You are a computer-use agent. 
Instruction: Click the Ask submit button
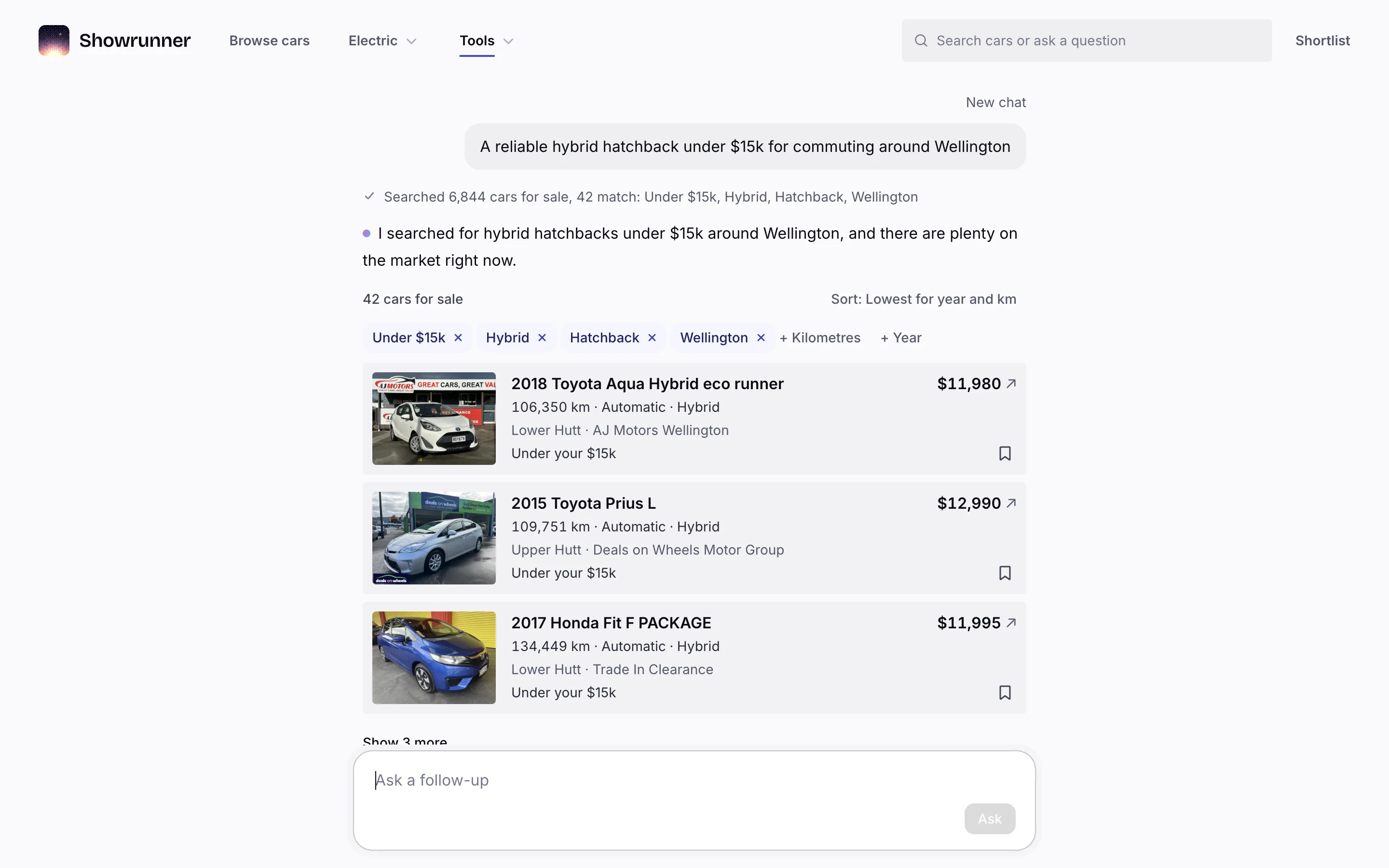point(990,819)
